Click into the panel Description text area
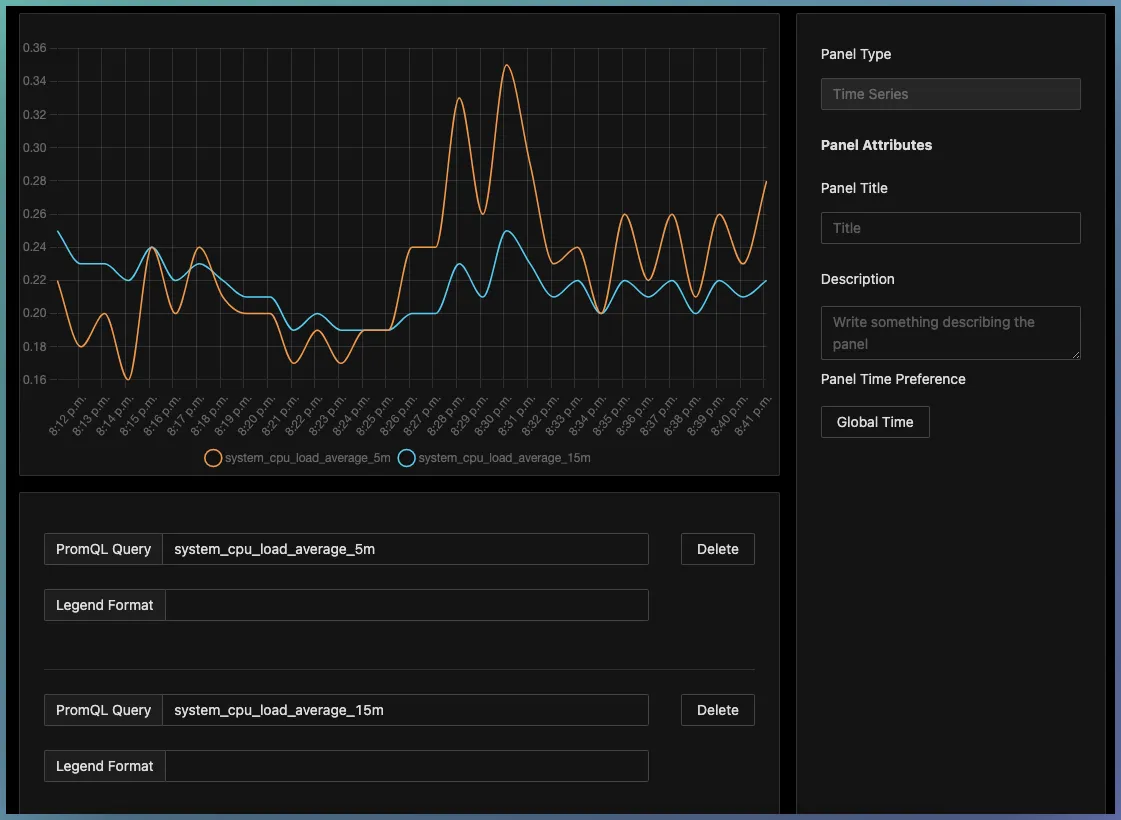1121x820 pixels. pyautogui.click(x=950, y=333)
